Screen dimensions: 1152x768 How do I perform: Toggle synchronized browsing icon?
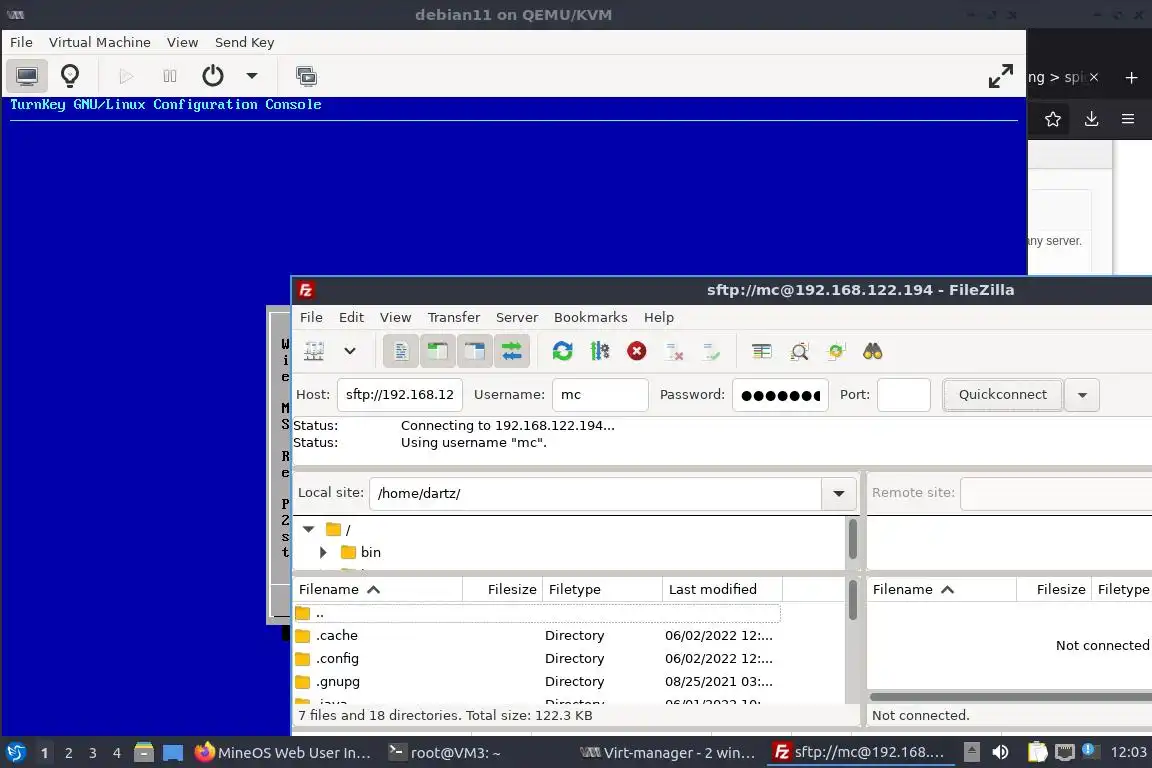coord(836,351)
